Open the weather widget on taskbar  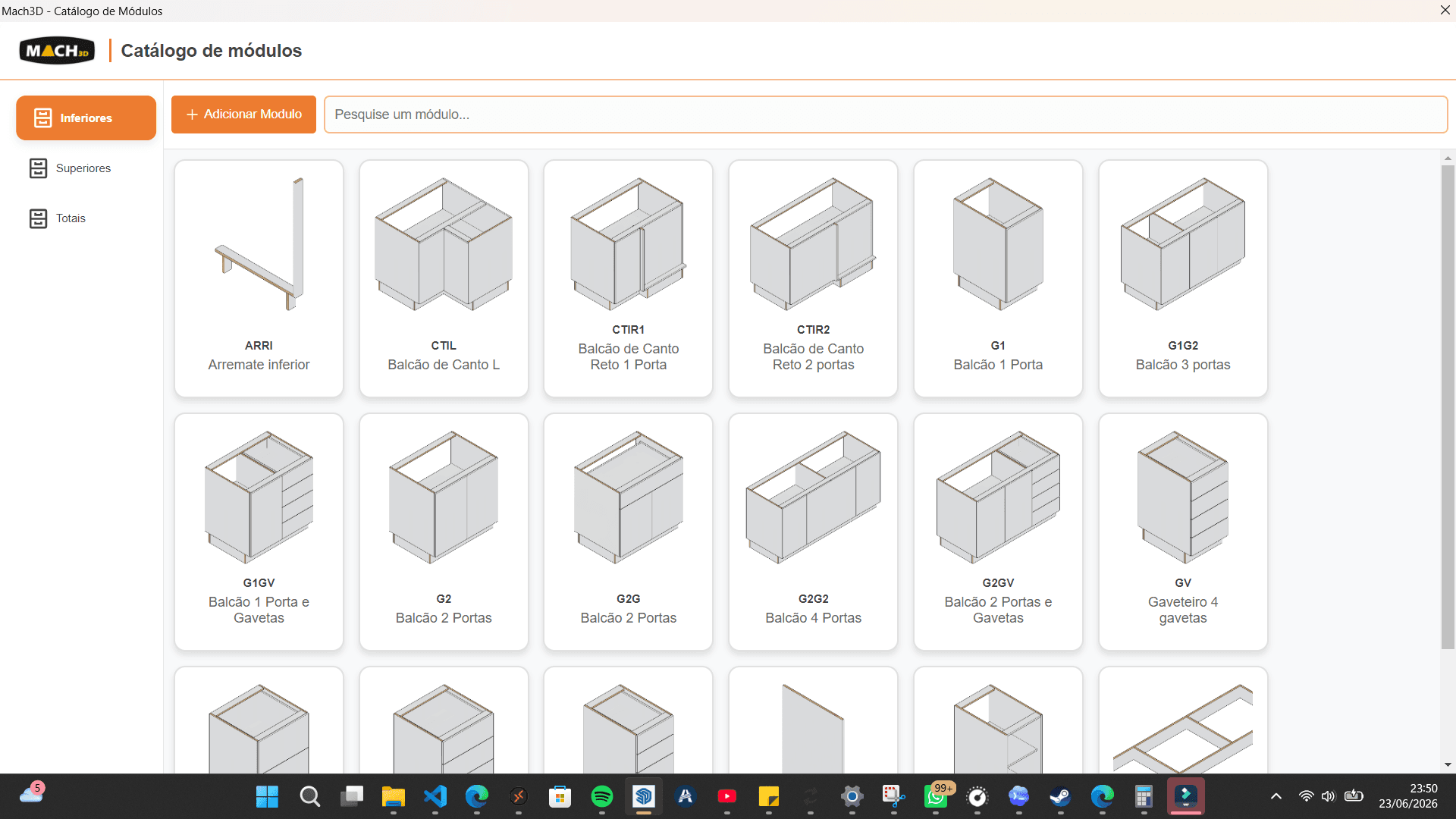coord(32,793)
